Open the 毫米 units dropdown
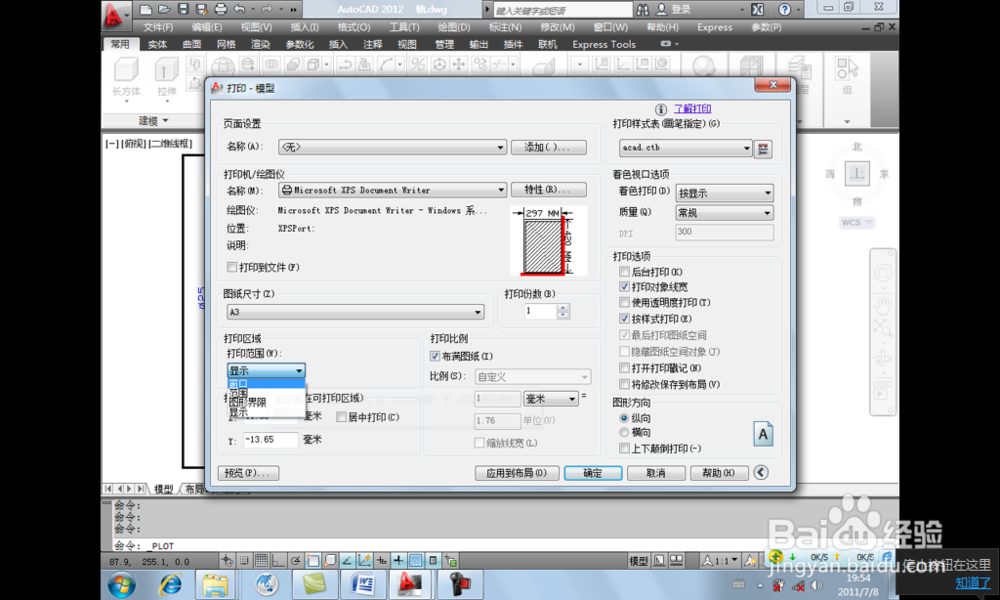The height and width of the screenshot is (600, 1000). tap(551, 399)
